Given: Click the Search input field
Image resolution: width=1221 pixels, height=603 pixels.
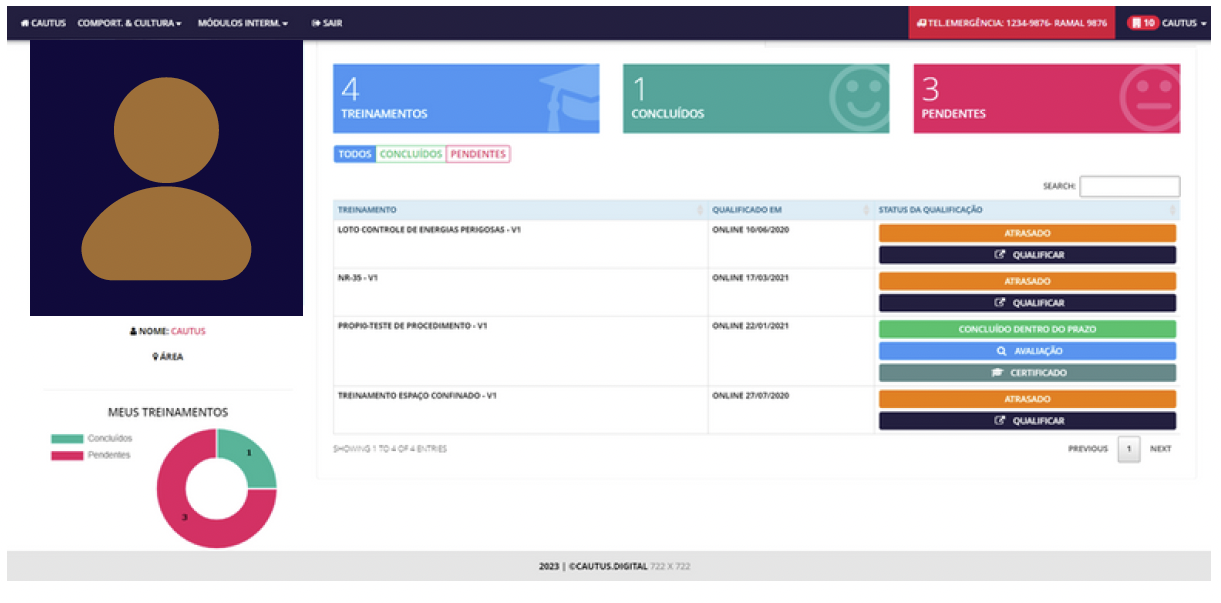Looking at the screenshot, I should coord(1129,186).
